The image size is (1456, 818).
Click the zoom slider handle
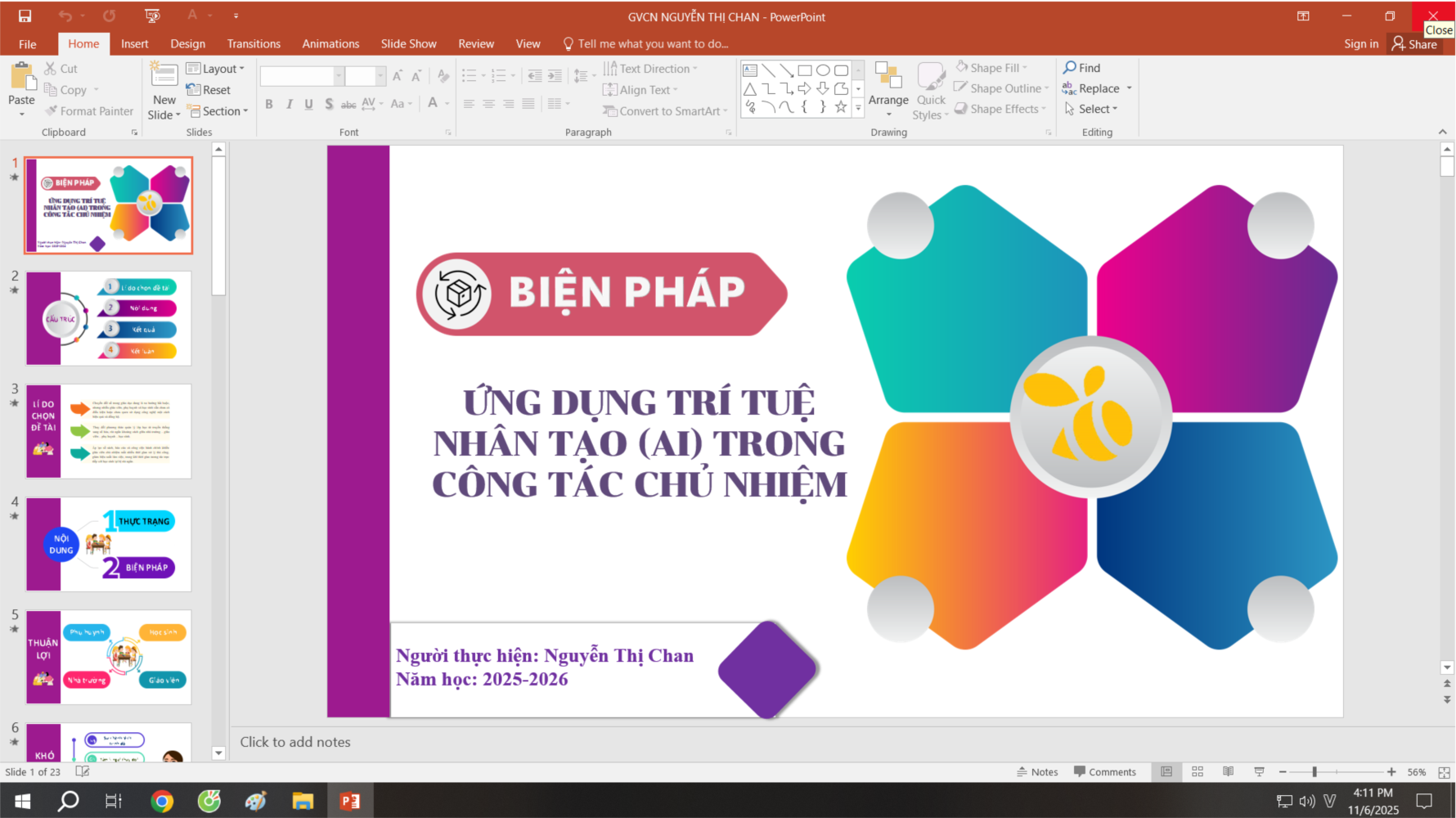[1314, 771]
